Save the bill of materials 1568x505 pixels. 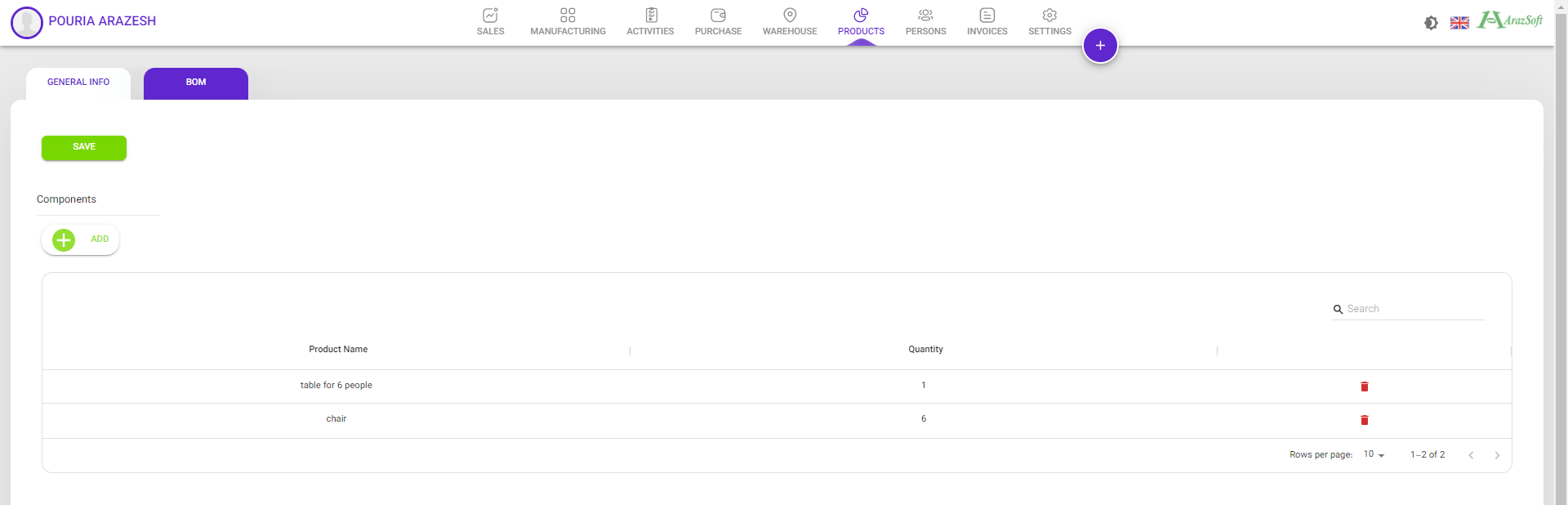pos(84,148)
